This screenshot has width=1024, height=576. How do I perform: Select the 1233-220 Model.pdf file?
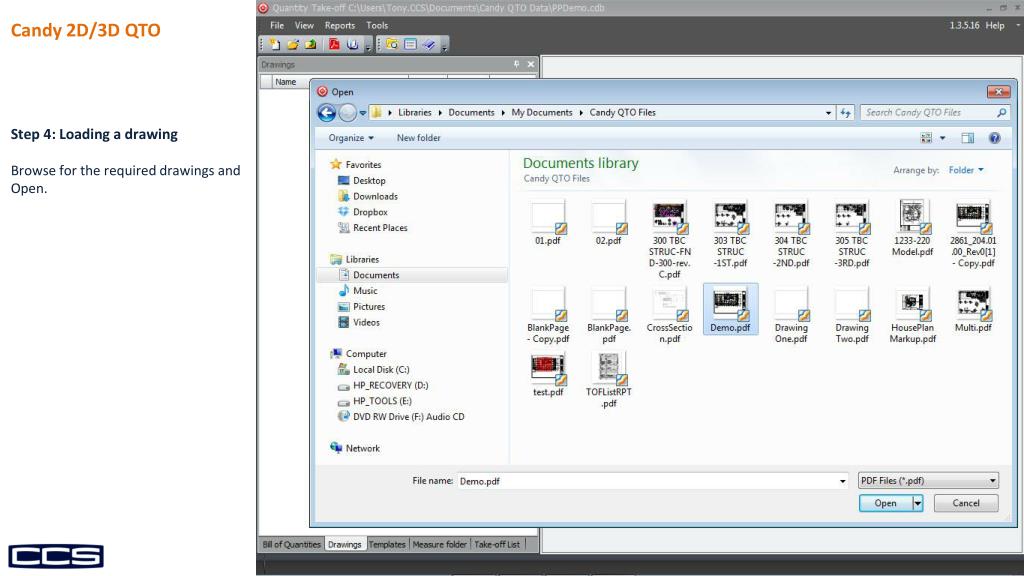912,229
